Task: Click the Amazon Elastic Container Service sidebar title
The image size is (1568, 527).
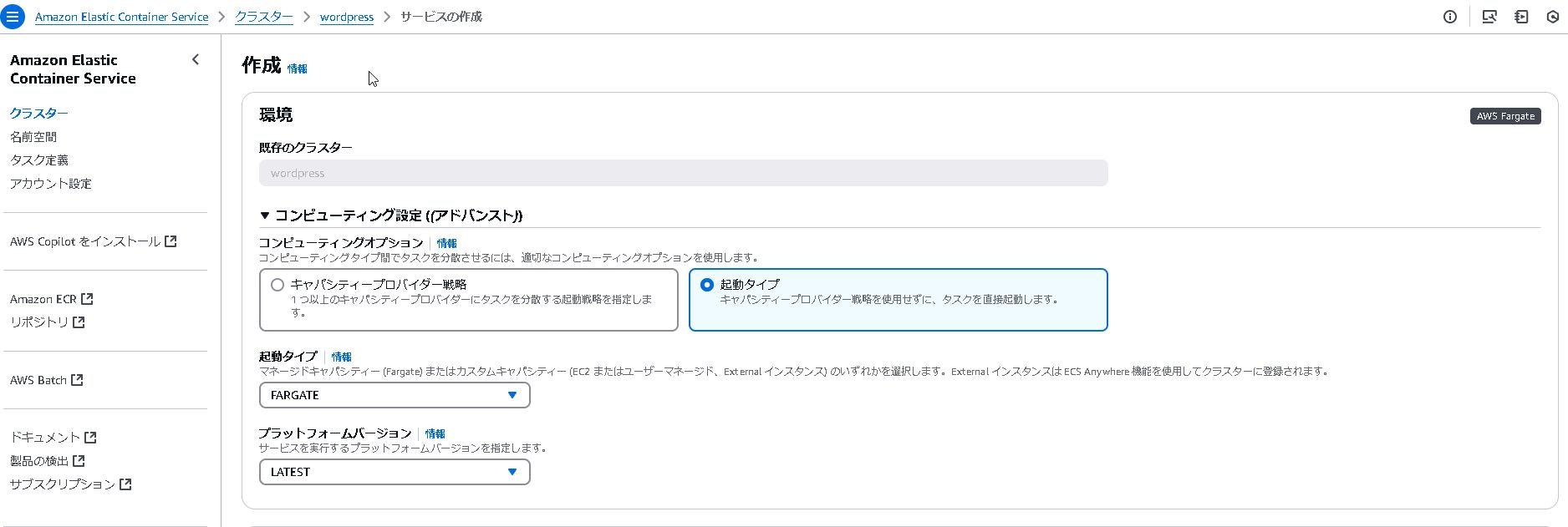Action: click(73, 69)
